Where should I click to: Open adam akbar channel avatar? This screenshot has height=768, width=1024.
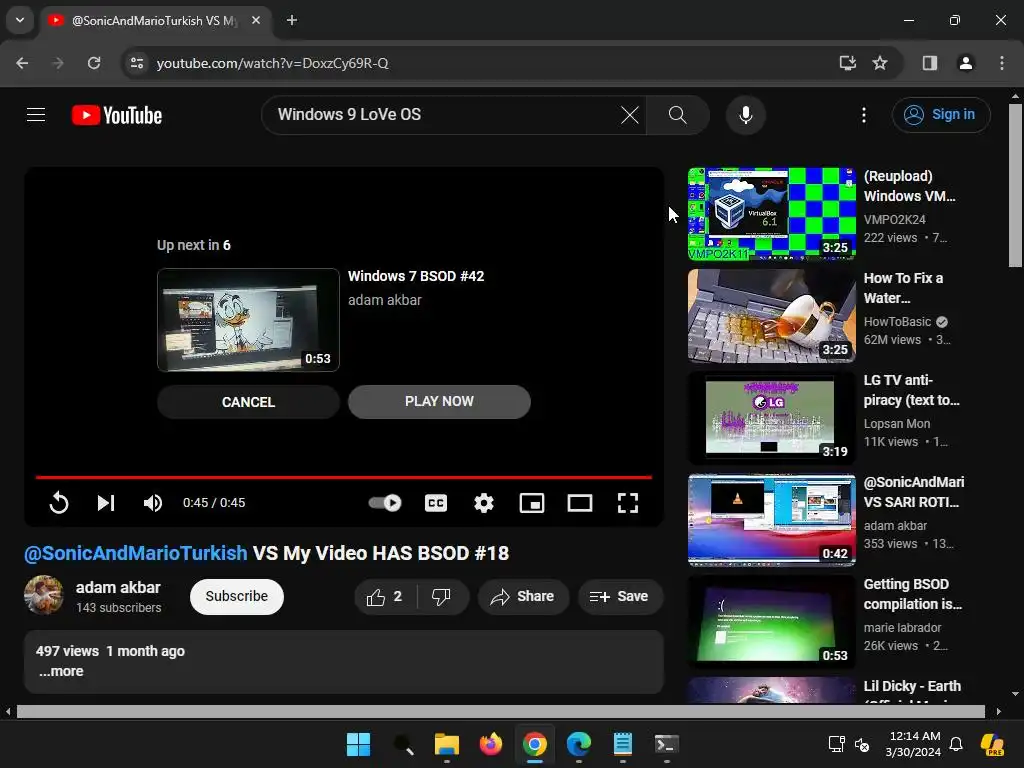44,595
